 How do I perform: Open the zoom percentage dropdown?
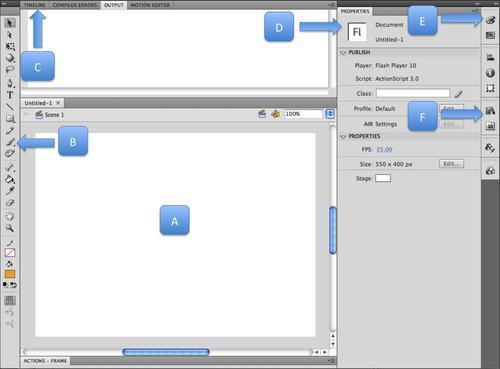point(330,114)
